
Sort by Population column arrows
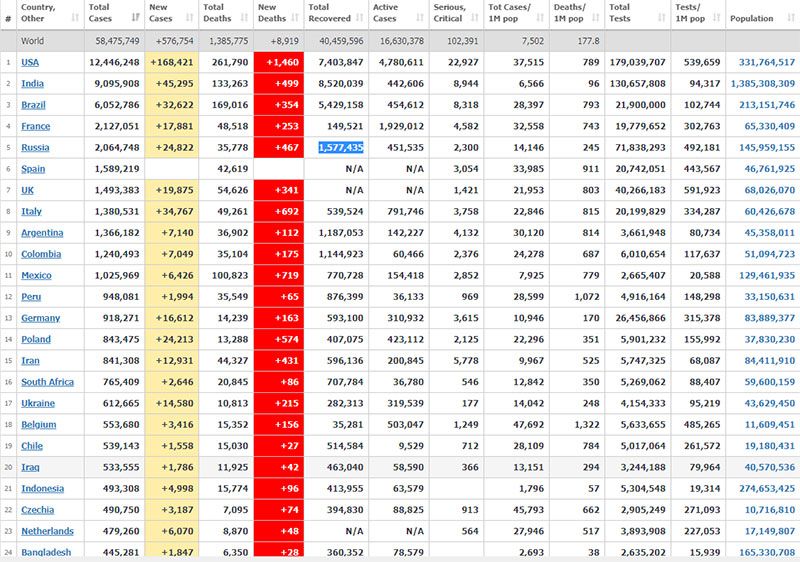[x=791, y=18]
